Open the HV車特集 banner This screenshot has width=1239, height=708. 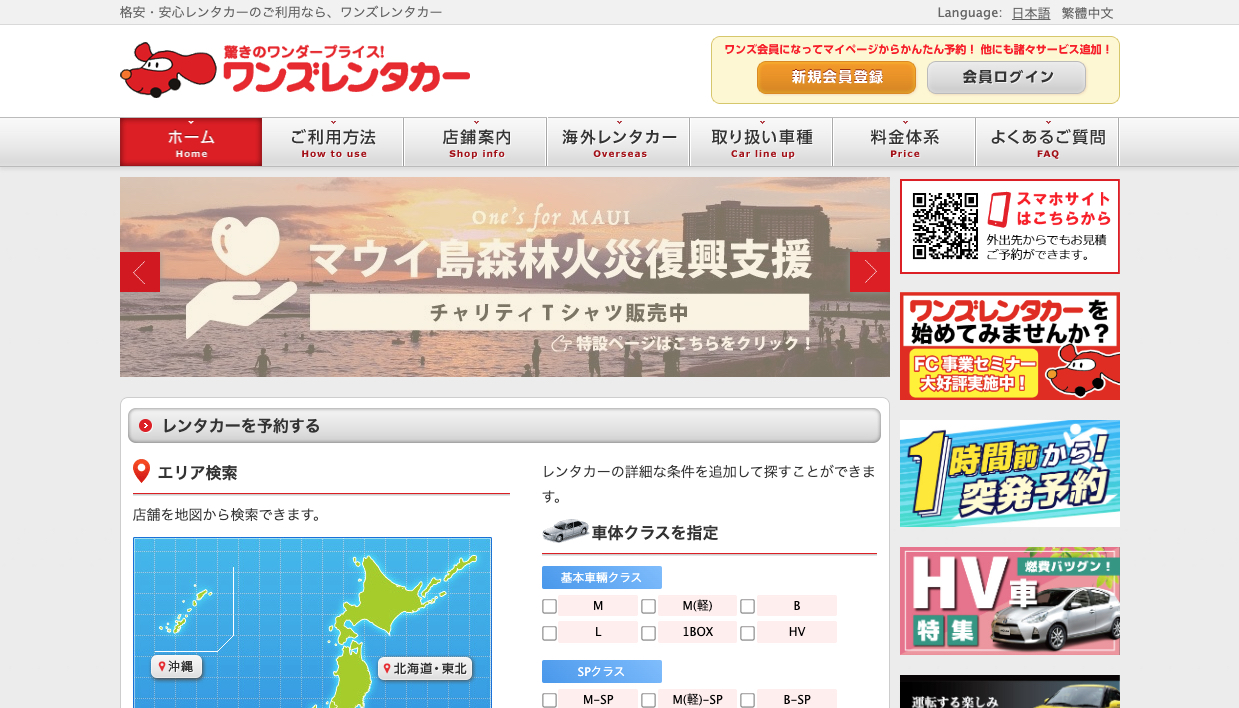1010,600
